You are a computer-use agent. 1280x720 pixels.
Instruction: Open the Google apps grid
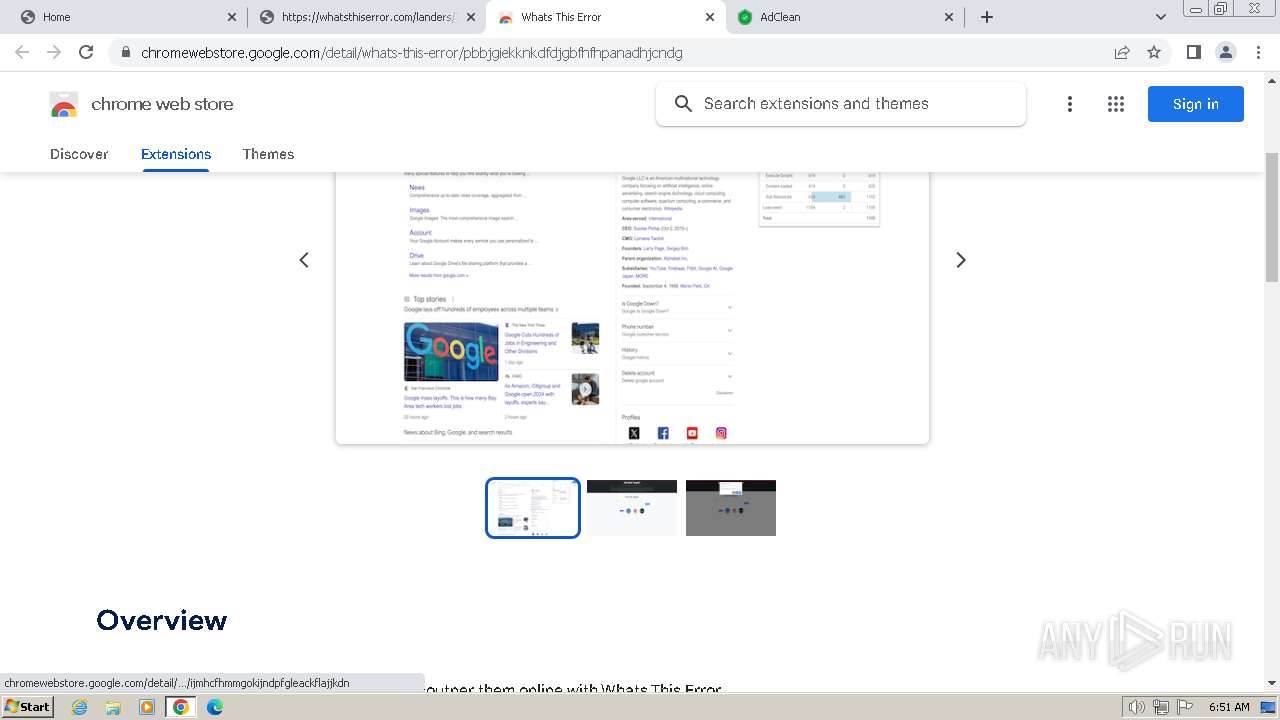point(1116,104)
